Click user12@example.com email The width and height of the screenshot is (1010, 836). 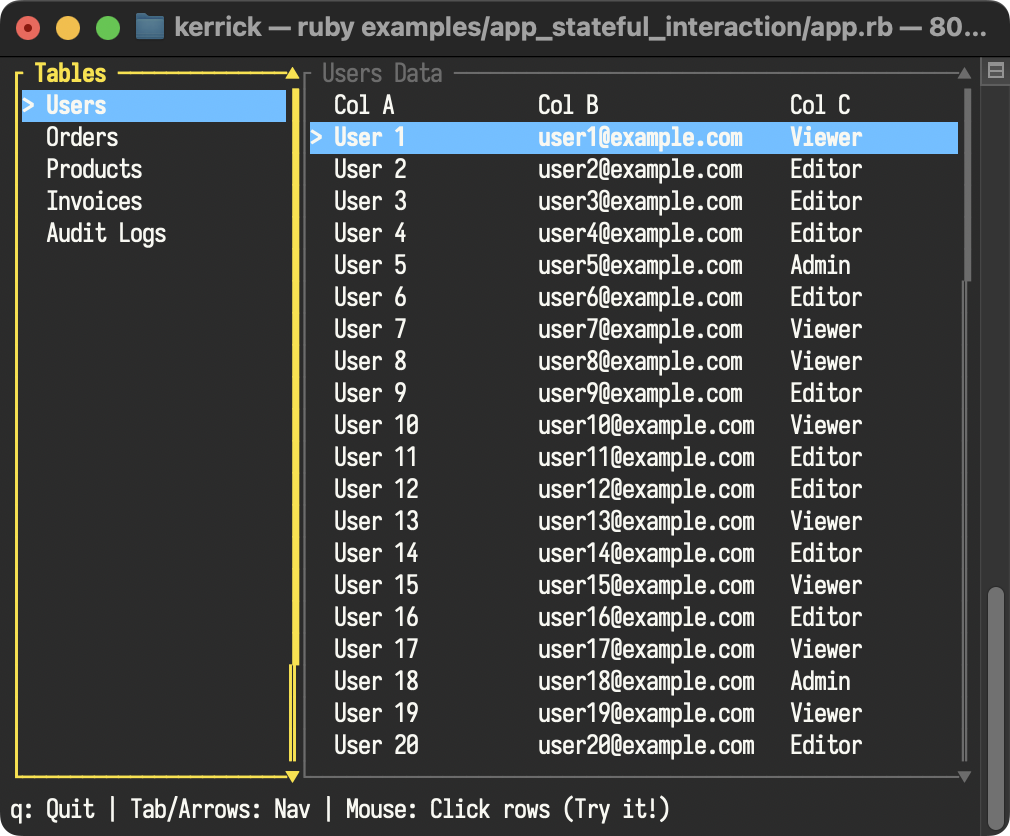point(646,489)
